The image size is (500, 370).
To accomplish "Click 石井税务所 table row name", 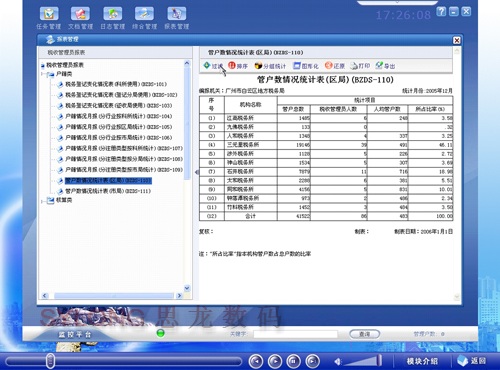I will (240, 171).
